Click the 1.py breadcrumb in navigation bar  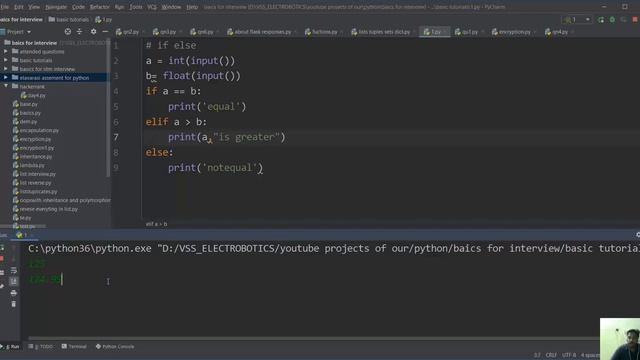[x=104, y=20]
